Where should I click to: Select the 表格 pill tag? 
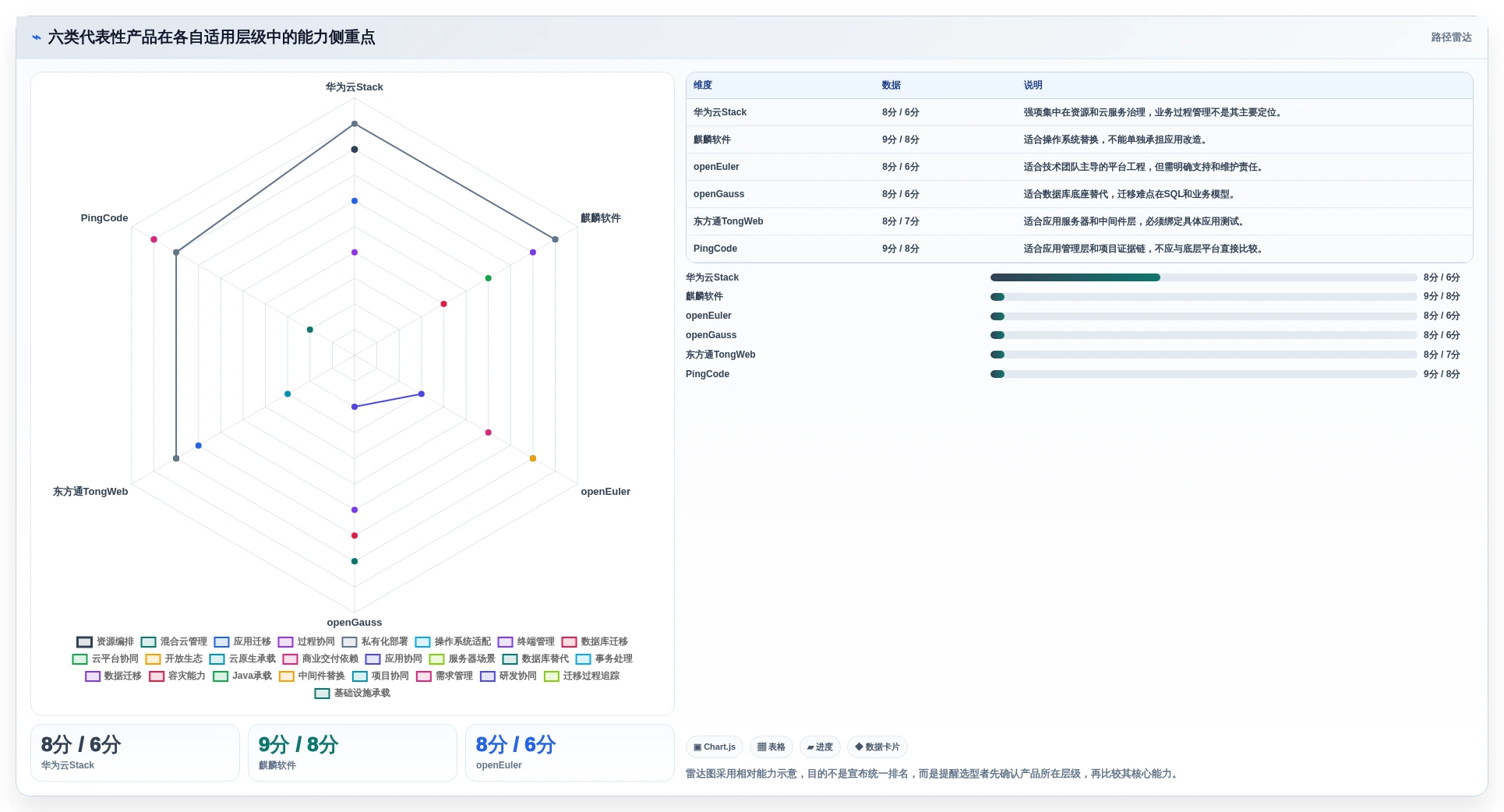771,747
